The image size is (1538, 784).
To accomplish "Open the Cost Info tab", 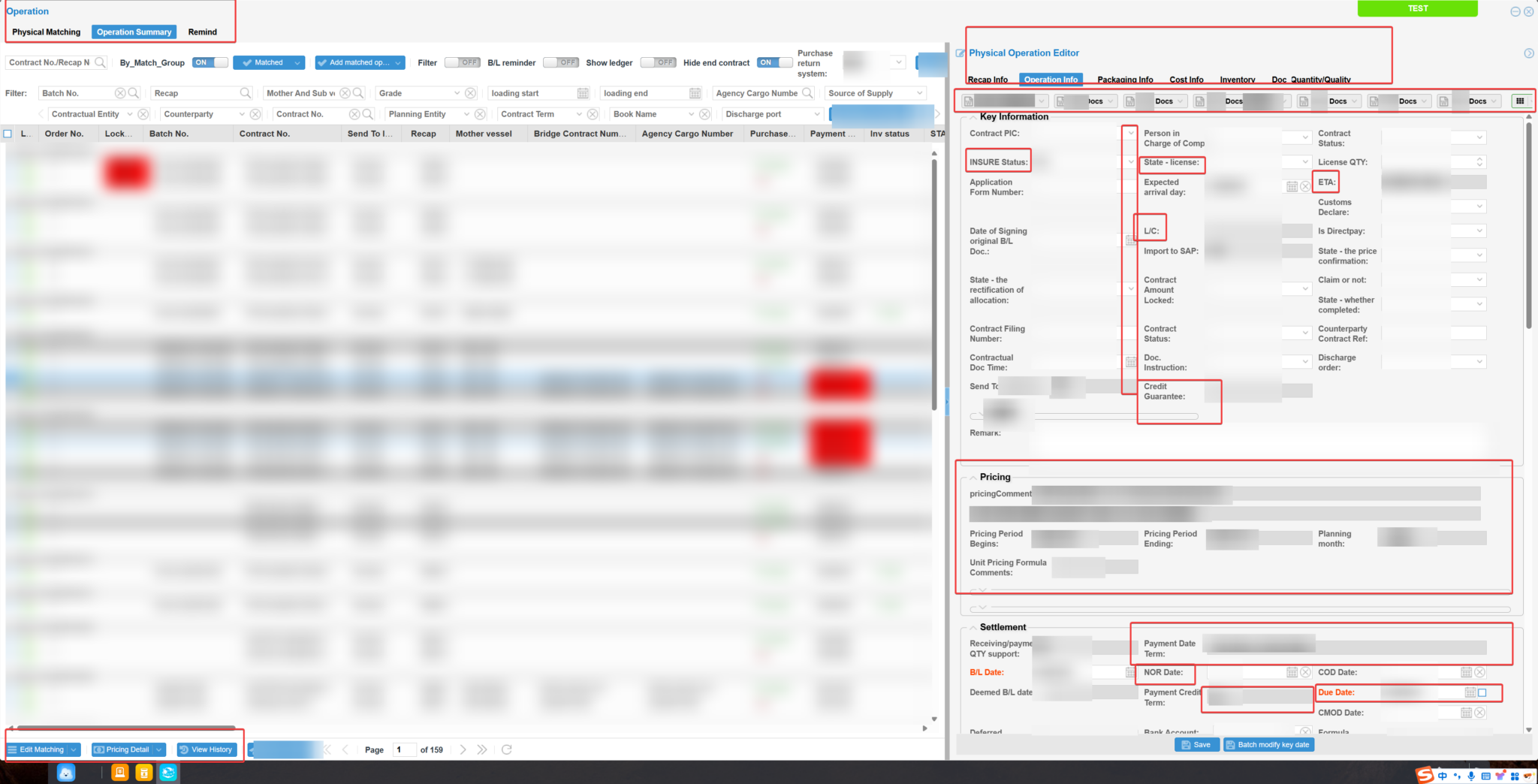I will point(1186,80).
